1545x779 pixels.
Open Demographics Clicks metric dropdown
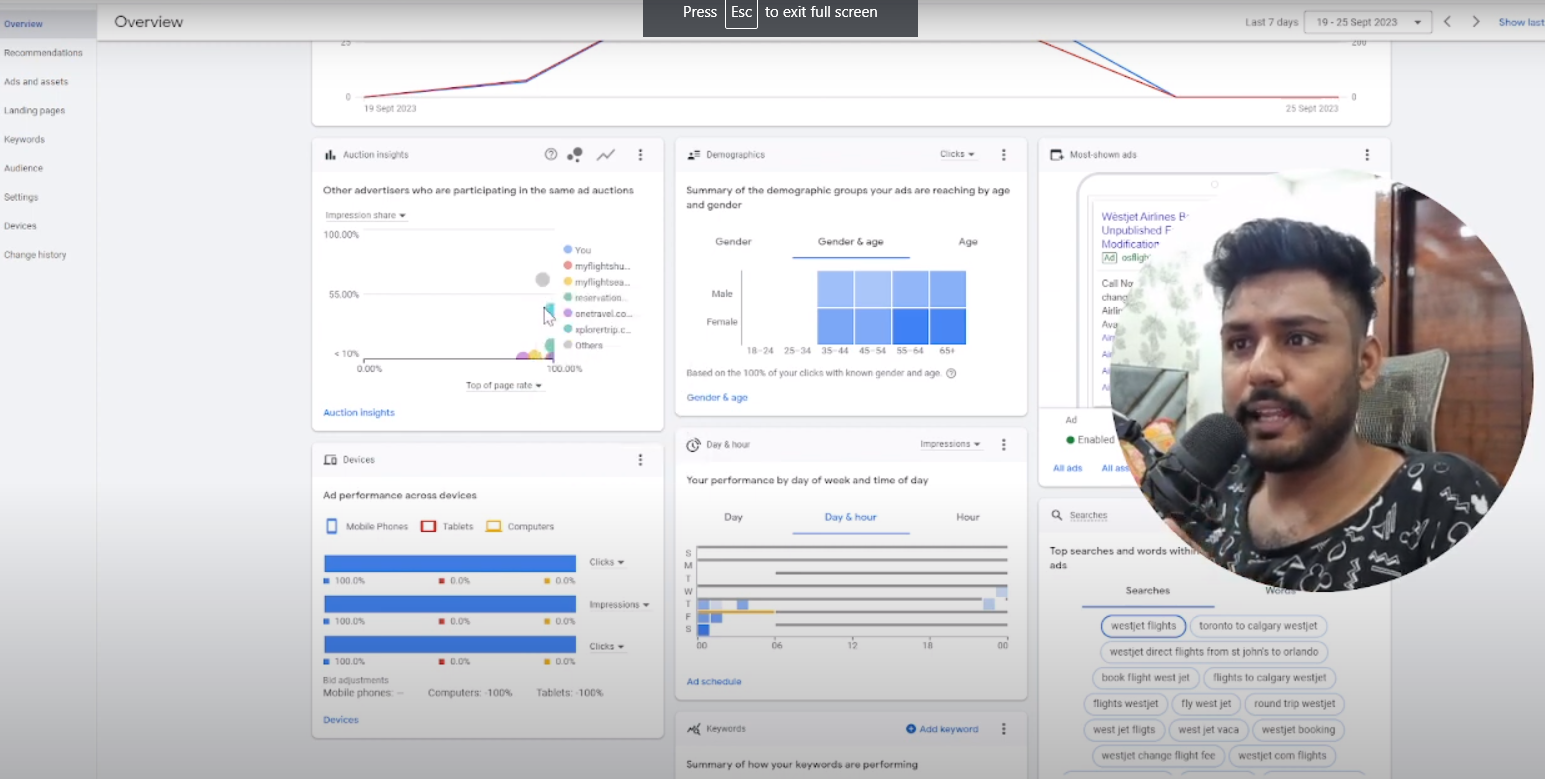click(x=957, y=154)
